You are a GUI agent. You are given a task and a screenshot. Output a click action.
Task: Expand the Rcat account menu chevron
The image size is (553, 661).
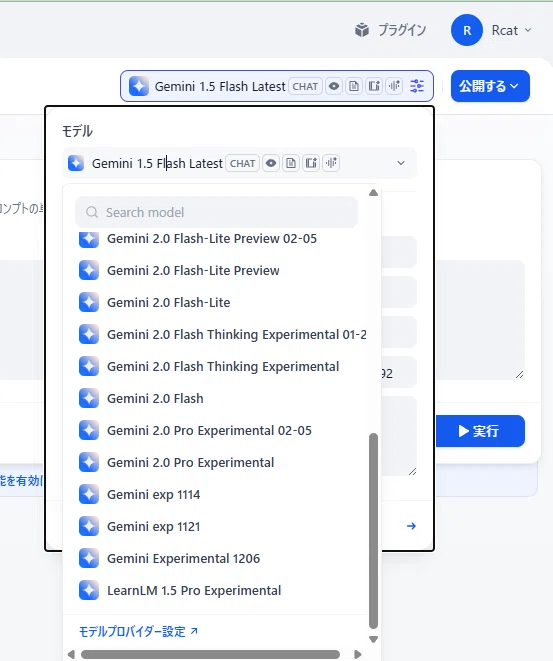pos(528,30)
